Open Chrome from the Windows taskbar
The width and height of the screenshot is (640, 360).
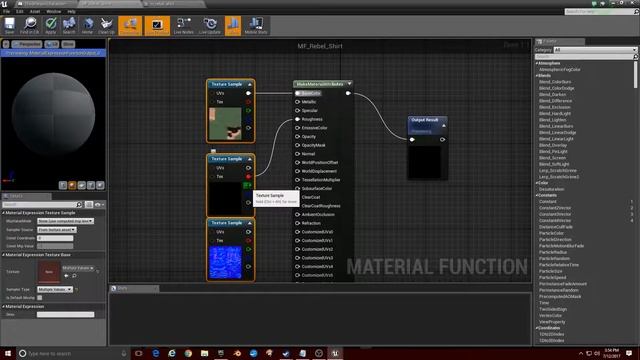pyautogui.click(x=188, y=353)
